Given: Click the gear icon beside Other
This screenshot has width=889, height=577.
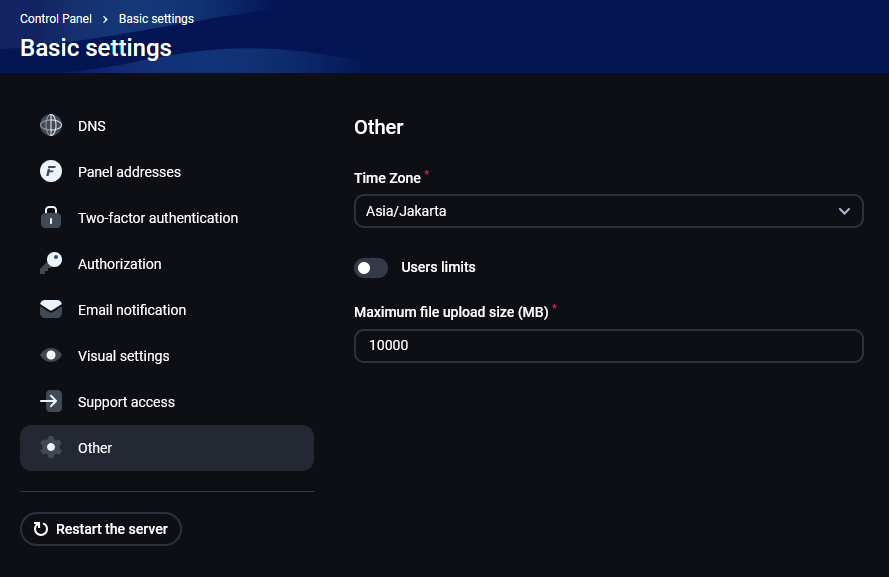Looking at the screenshot, I should [51, 448].
